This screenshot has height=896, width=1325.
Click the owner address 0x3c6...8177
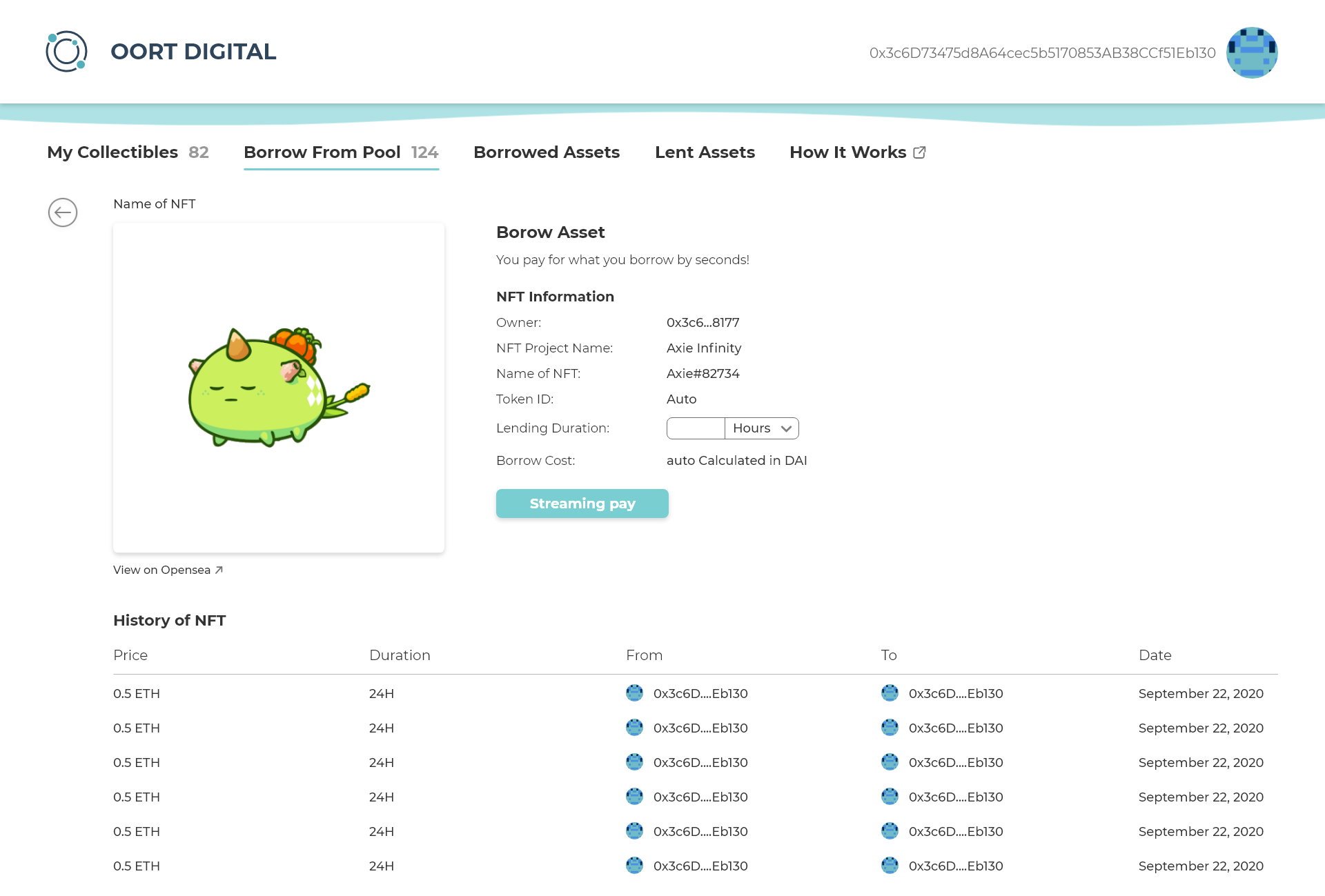pos(703,323)
